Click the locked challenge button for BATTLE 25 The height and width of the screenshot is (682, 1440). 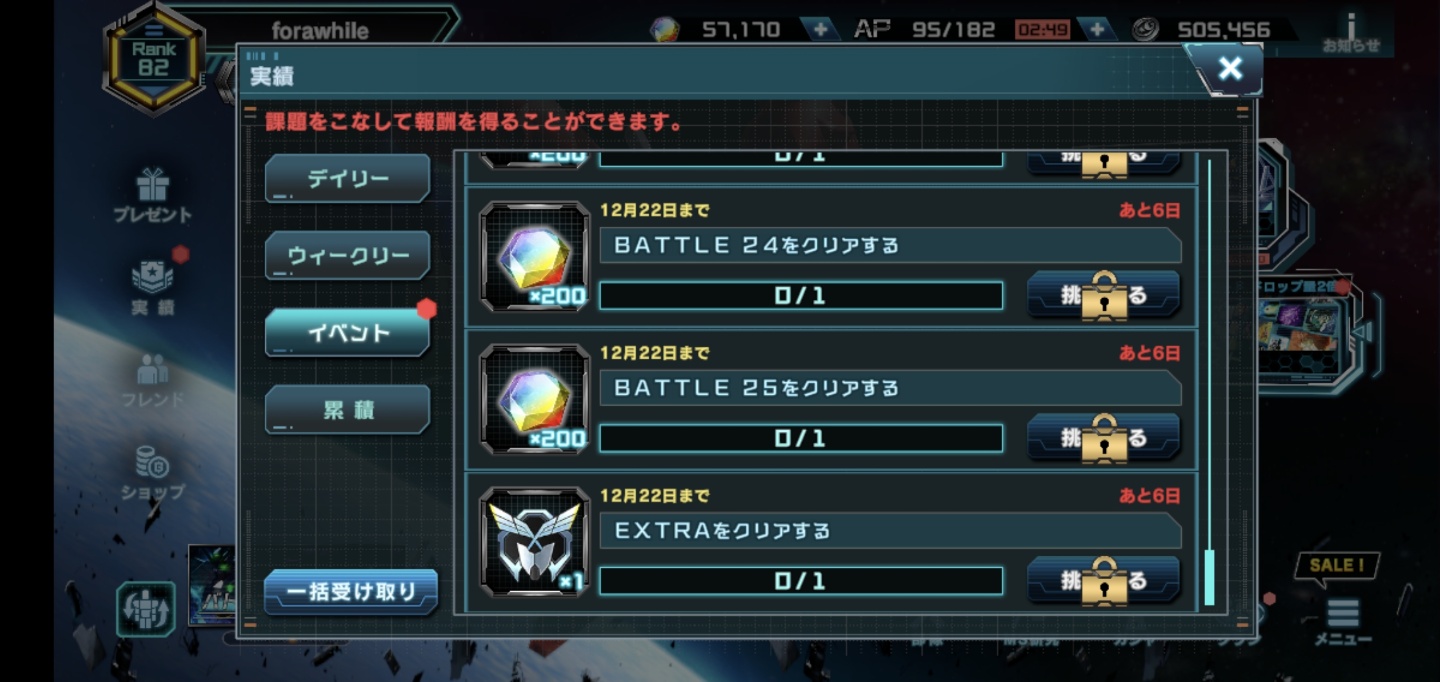pos(1104,438)
